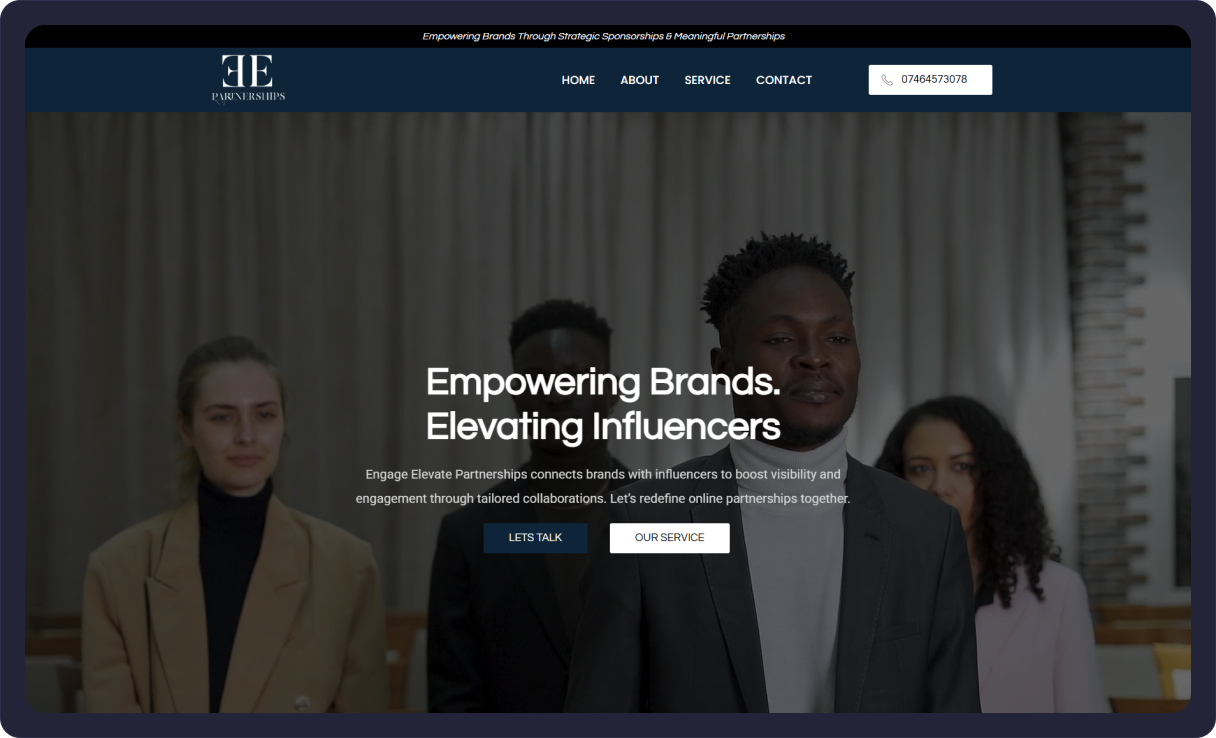
Task: Click the LETS TALK button
Action: 535,538
